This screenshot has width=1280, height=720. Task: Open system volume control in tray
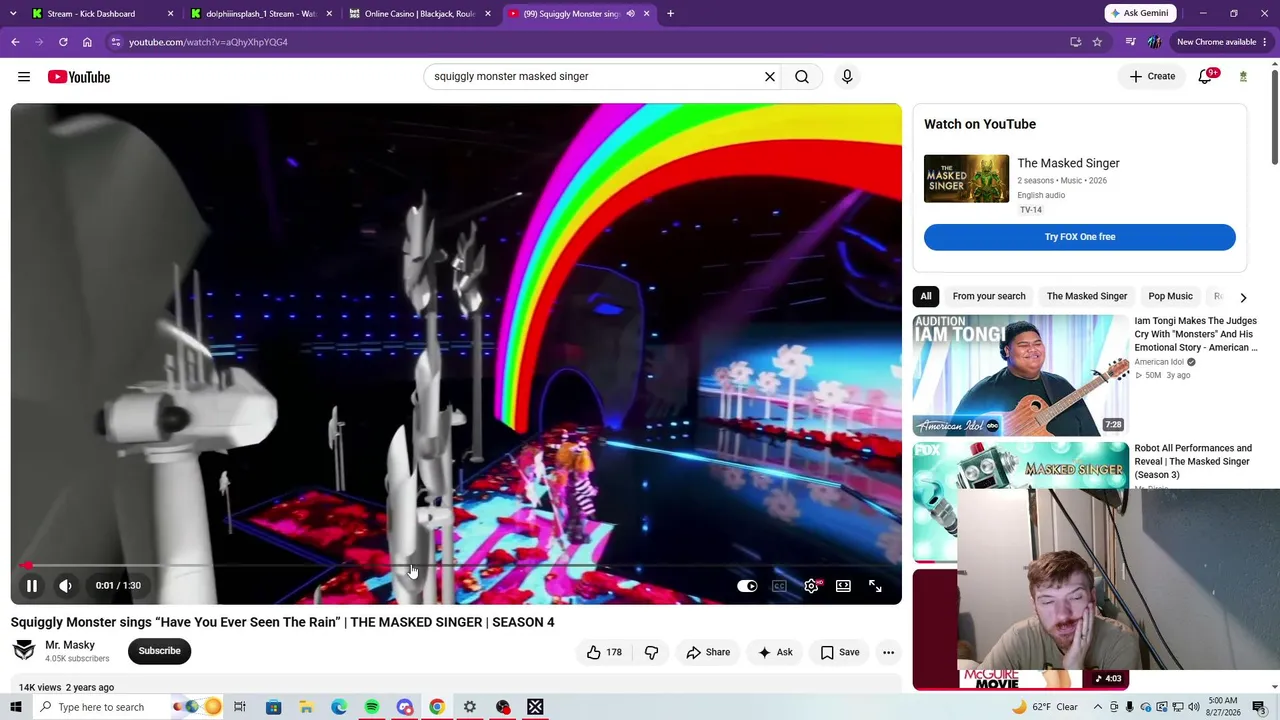pyautogui.click(x=1193, y=707)
